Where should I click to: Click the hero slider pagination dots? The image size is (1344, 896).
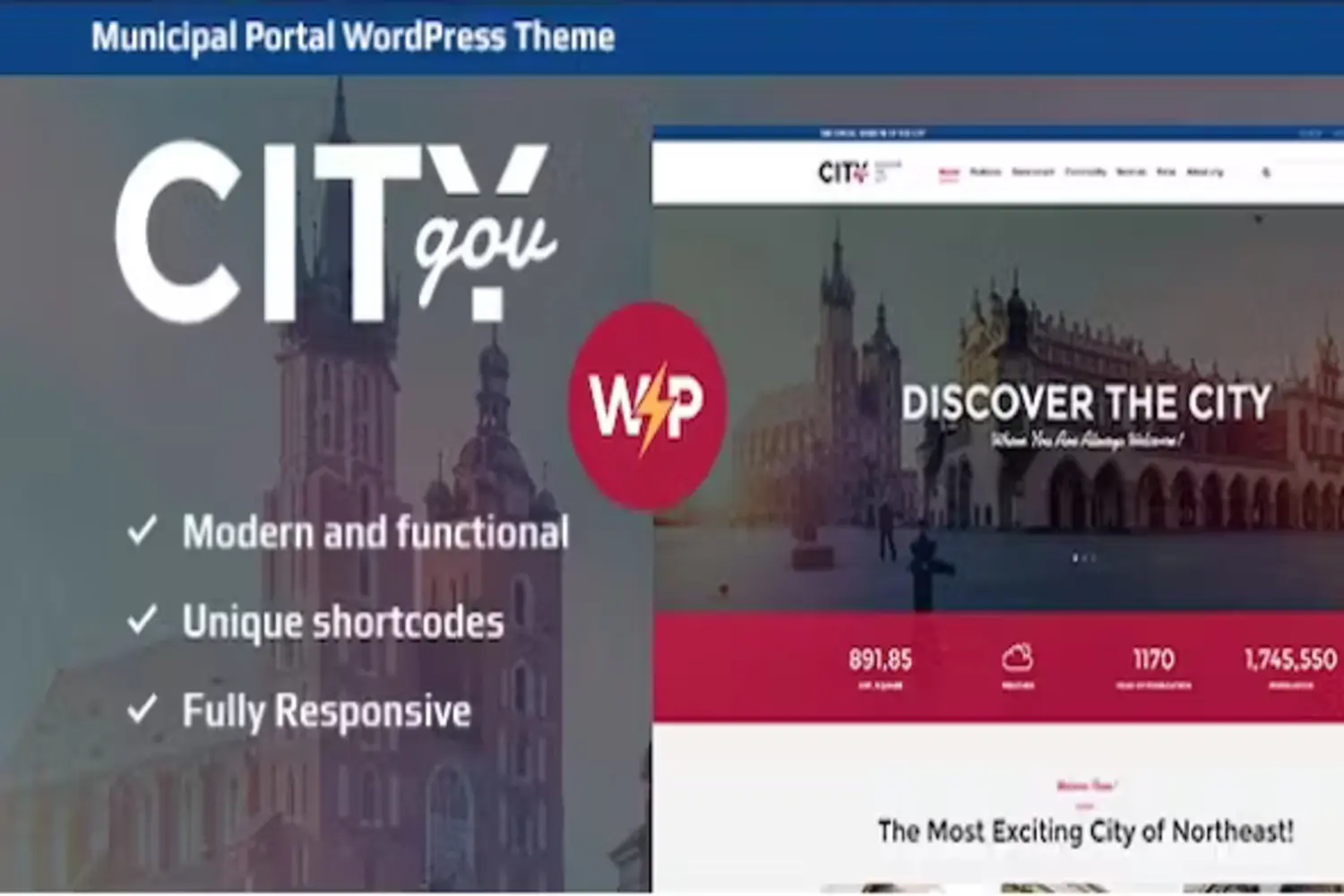tap(1084, 558)
